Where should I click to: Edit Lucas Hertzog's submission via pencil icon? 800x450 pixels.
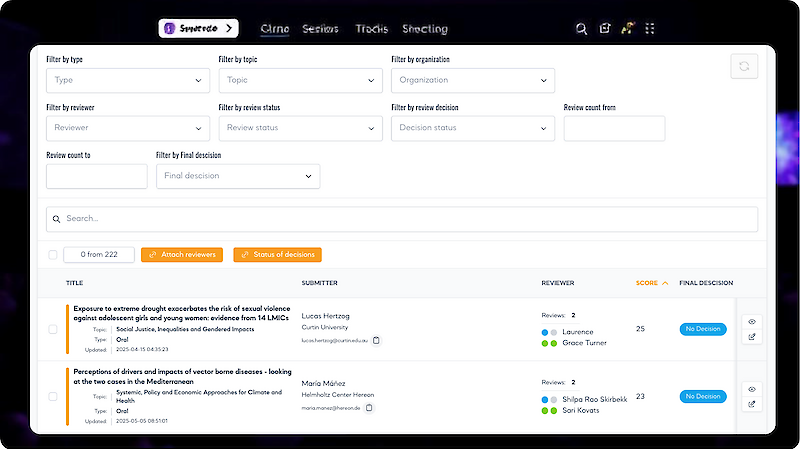751,337
